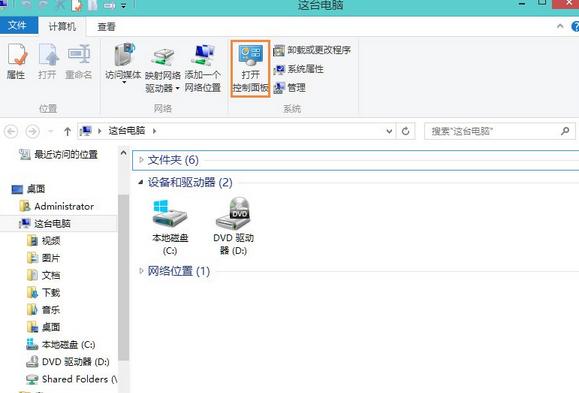
Task: Click Add a network location (添加一个网络位置)
Action: point(203,68)
